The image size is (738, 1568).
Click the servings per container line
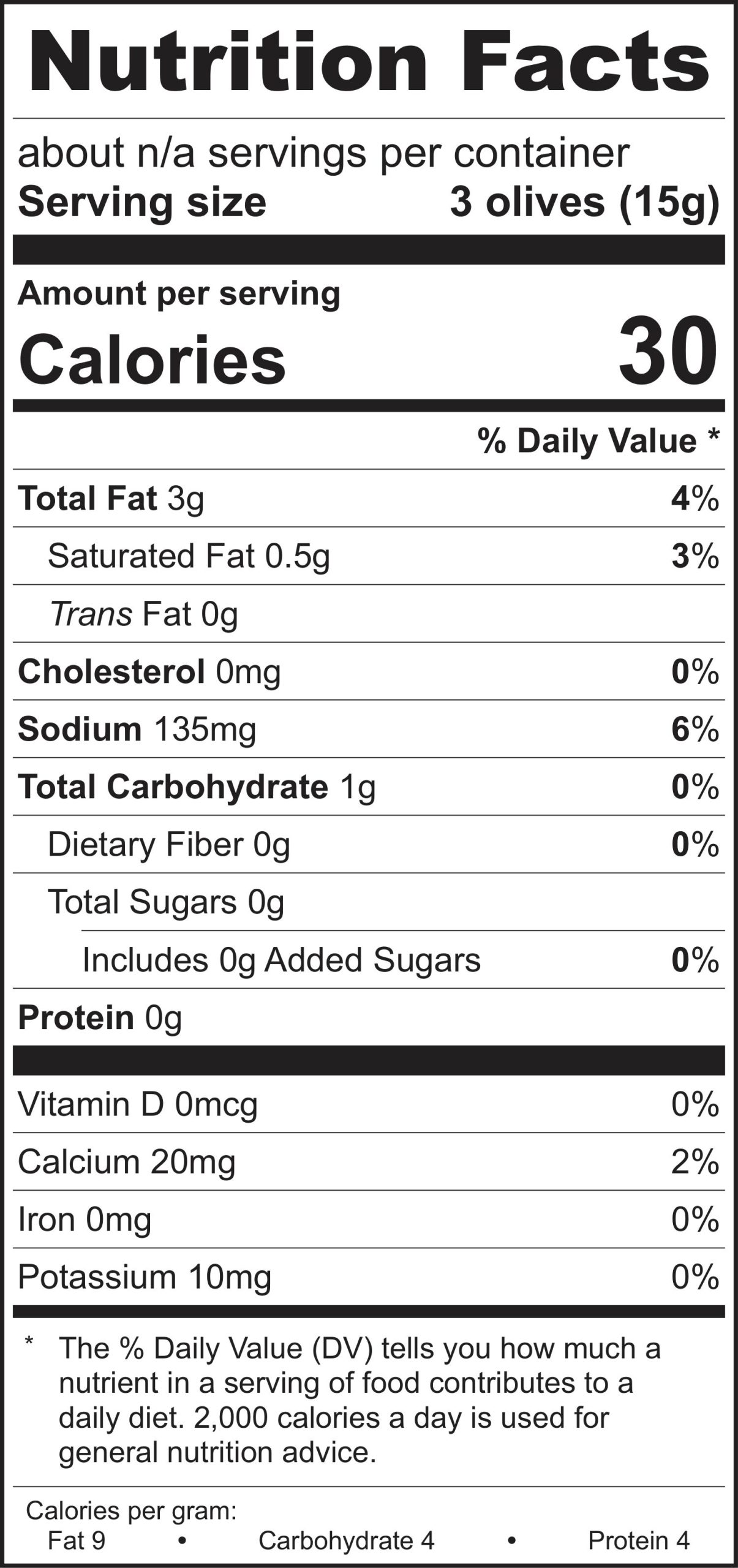pos(323,153)
